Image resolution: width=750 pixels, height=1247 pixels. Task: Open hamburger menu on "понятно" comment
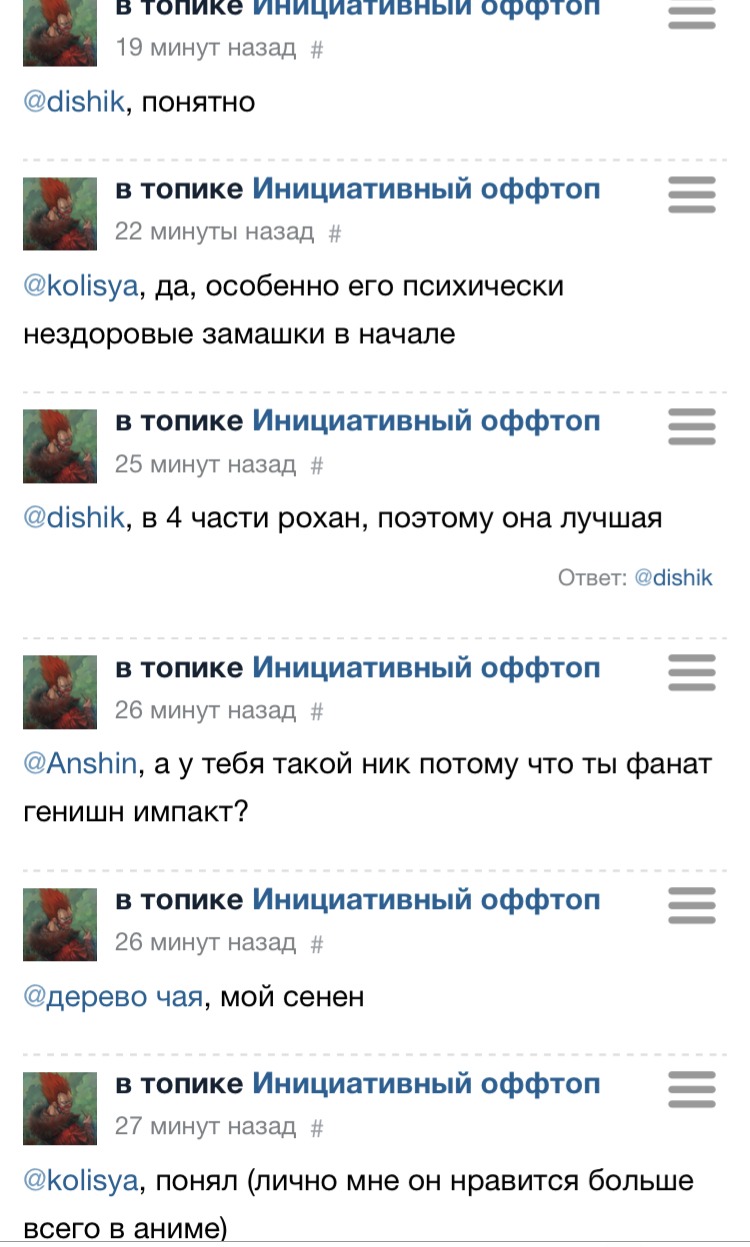point(691,14)
